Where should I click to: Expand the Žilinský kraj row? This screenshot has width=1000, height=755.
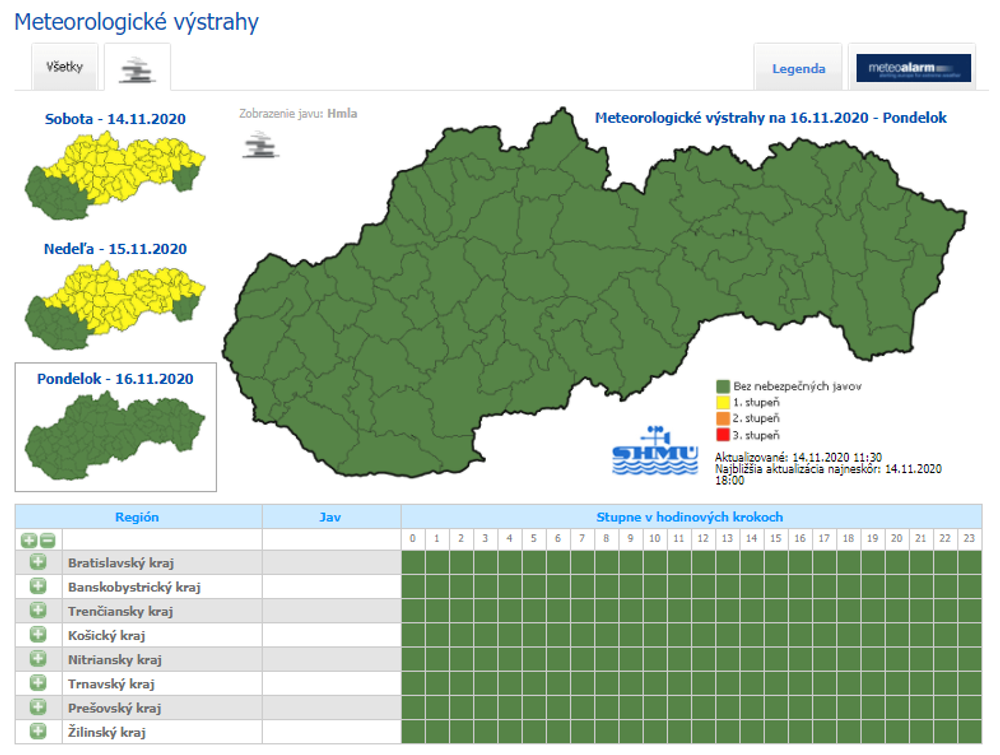pyautogui.click(x=38, y=732)
